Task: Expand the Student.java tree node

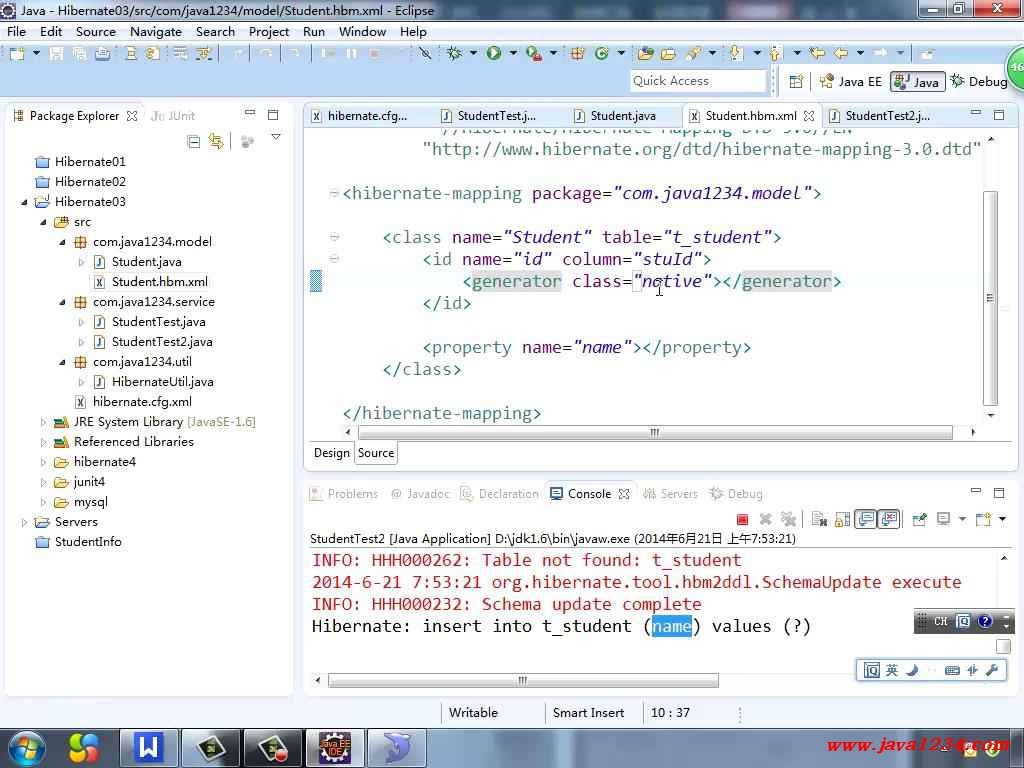Action: [82, 262]
